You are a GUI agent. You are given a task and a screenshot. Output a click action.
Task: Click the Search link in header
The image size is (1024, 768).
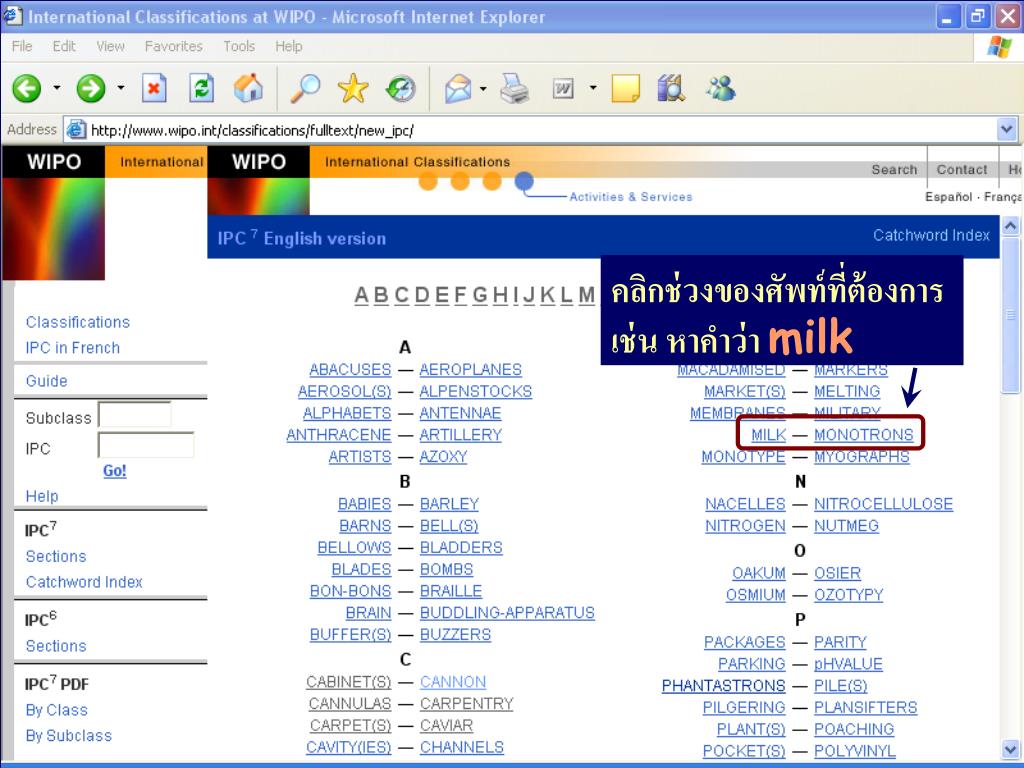coord(894,170)
